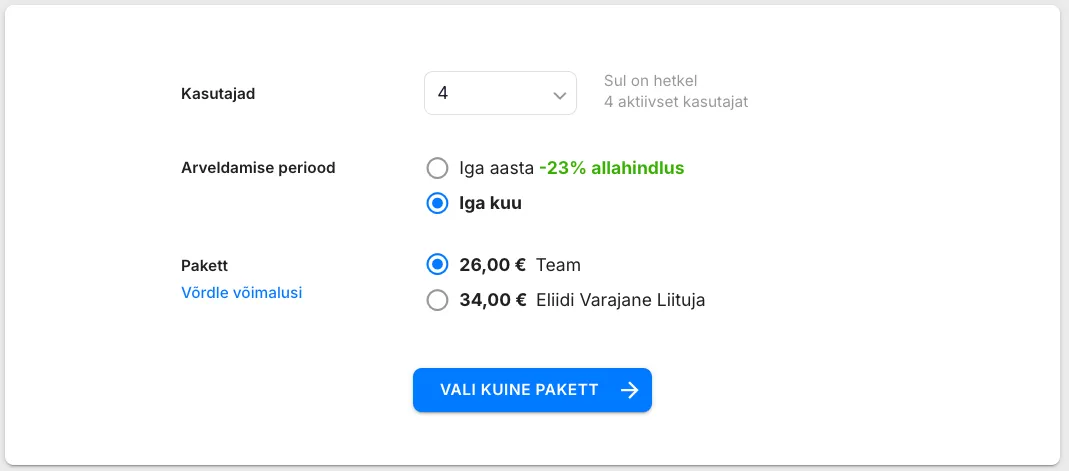Screen dimensions: 1069x471
Task: Click the bold Iga kuu label
Action: [490, 203]
